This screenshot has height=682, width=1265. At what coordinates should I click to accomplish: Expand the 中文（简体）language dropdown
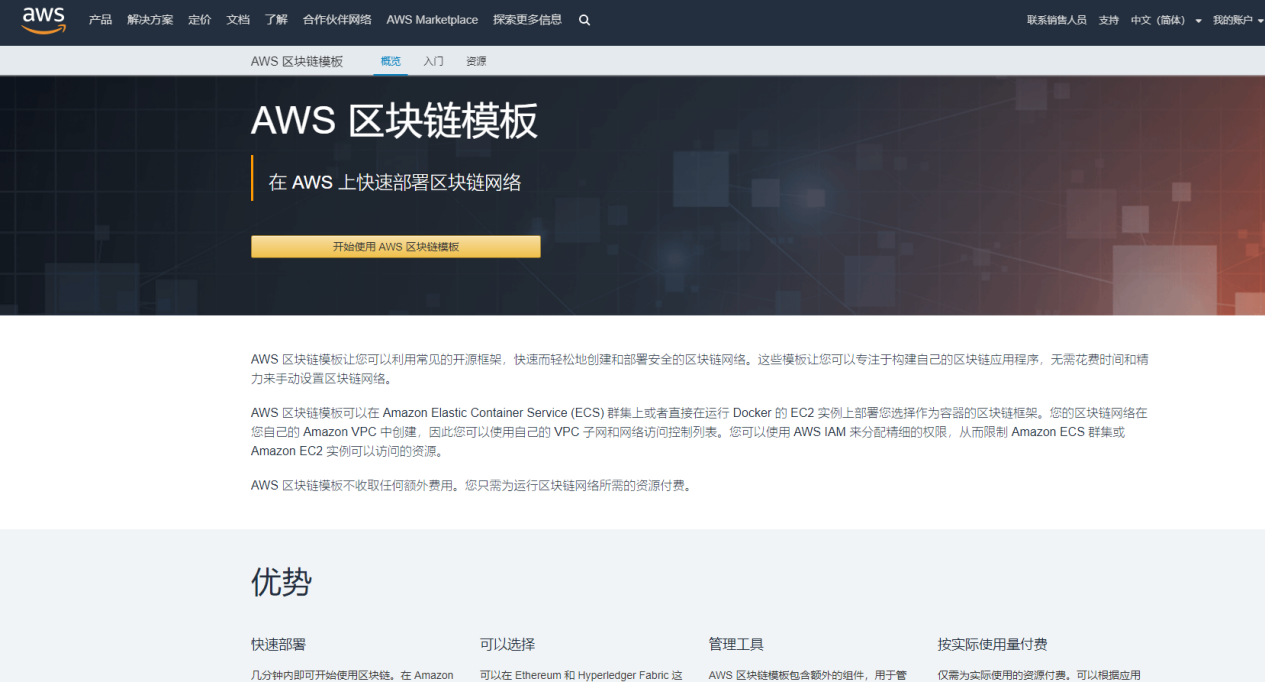tap(1166, 20)
